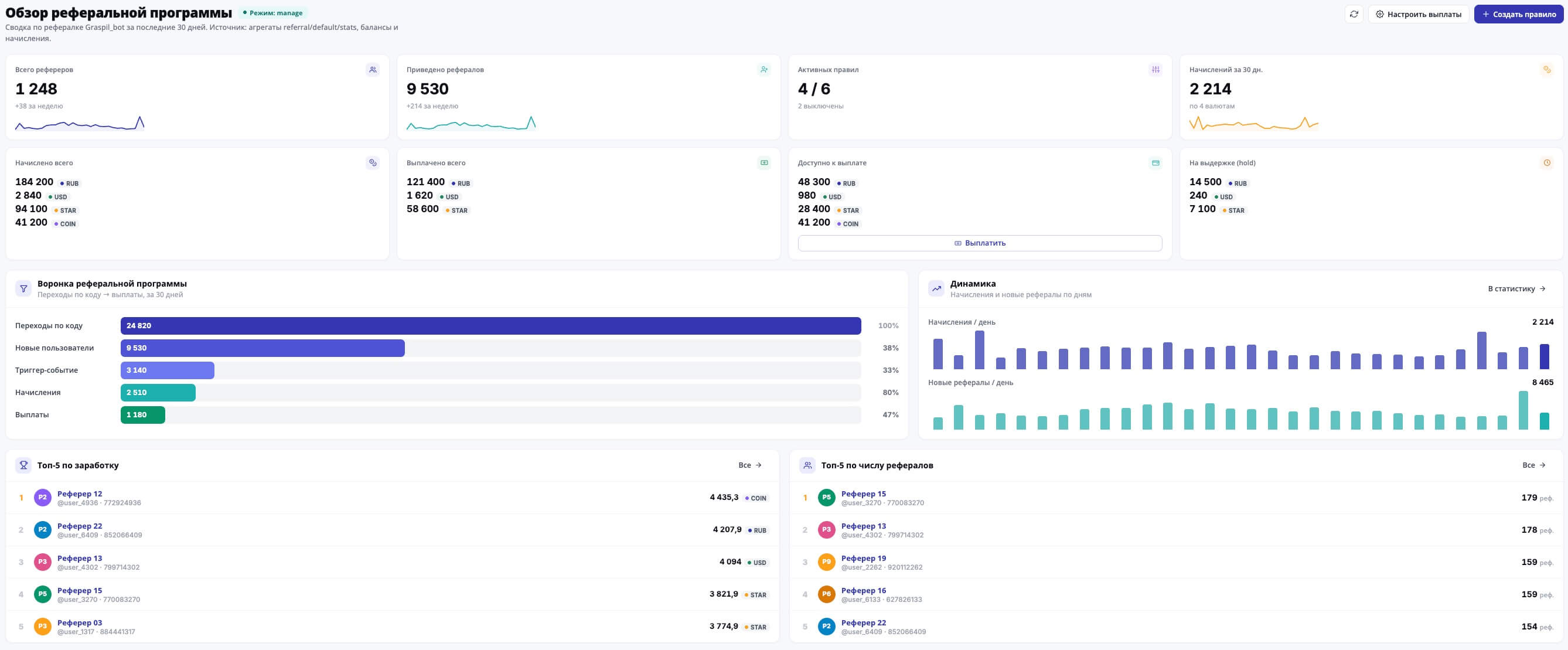This screenshot has height=650, width=1568.
Task: Open Все link in Топ-5 по числу рефералов
Action: point(1533,465)
